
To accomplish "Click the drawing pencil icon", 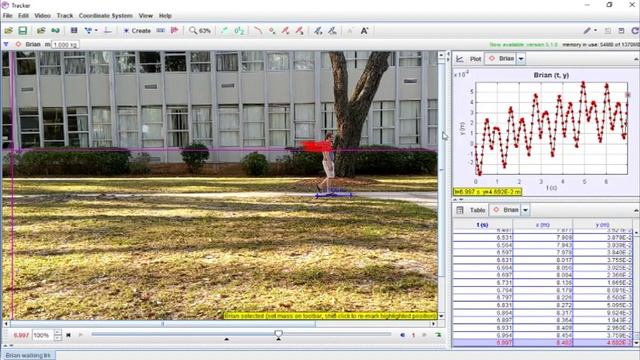I will pyautogui.click(x=587, y=31).
